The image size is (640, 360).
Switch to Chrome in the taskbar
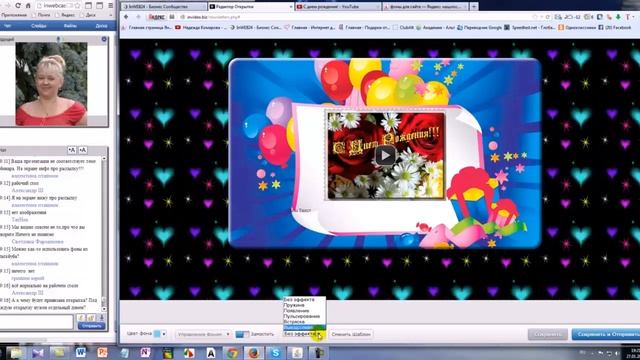tap(232, 352)
